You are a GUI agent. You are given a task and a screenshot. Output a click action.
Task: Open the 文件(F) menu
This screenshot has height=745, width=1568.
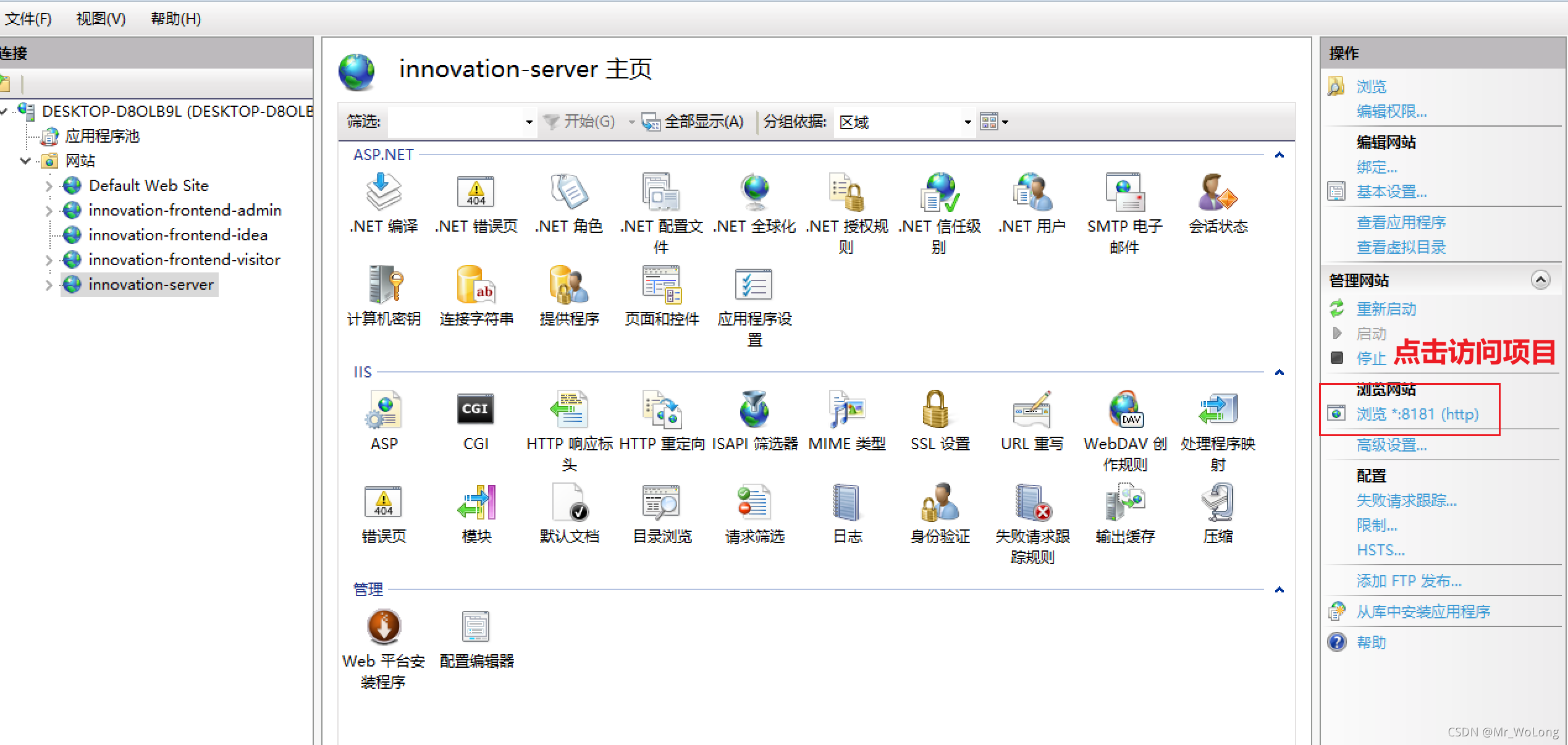(x=28, y=19)
